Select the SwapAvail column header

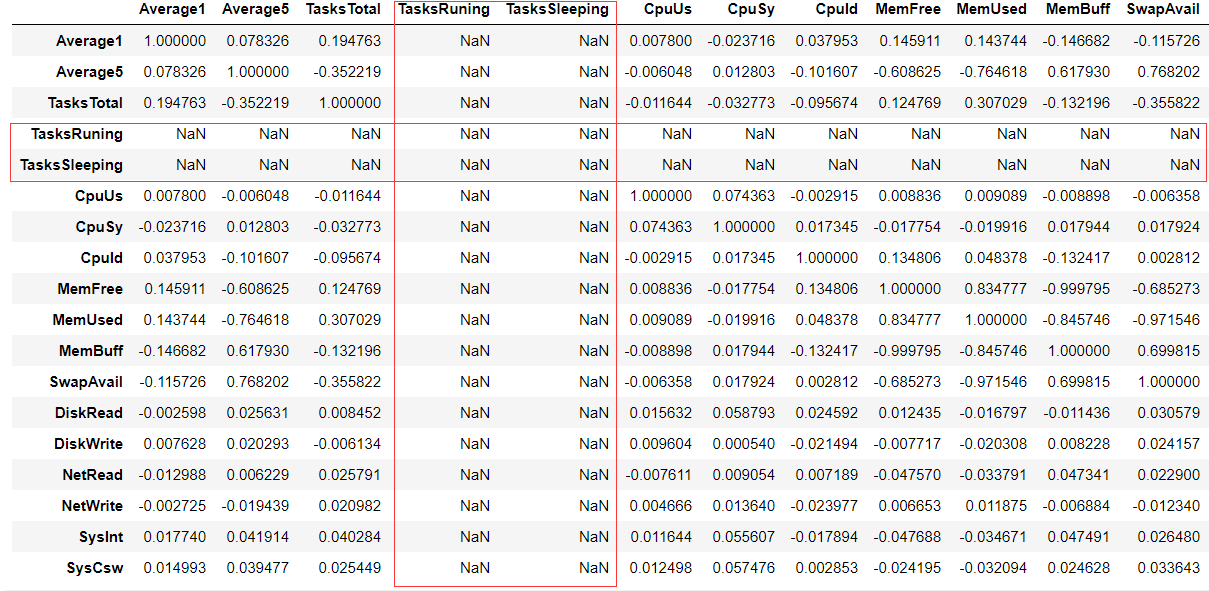pyautogui.click(x=1163, y=9)
